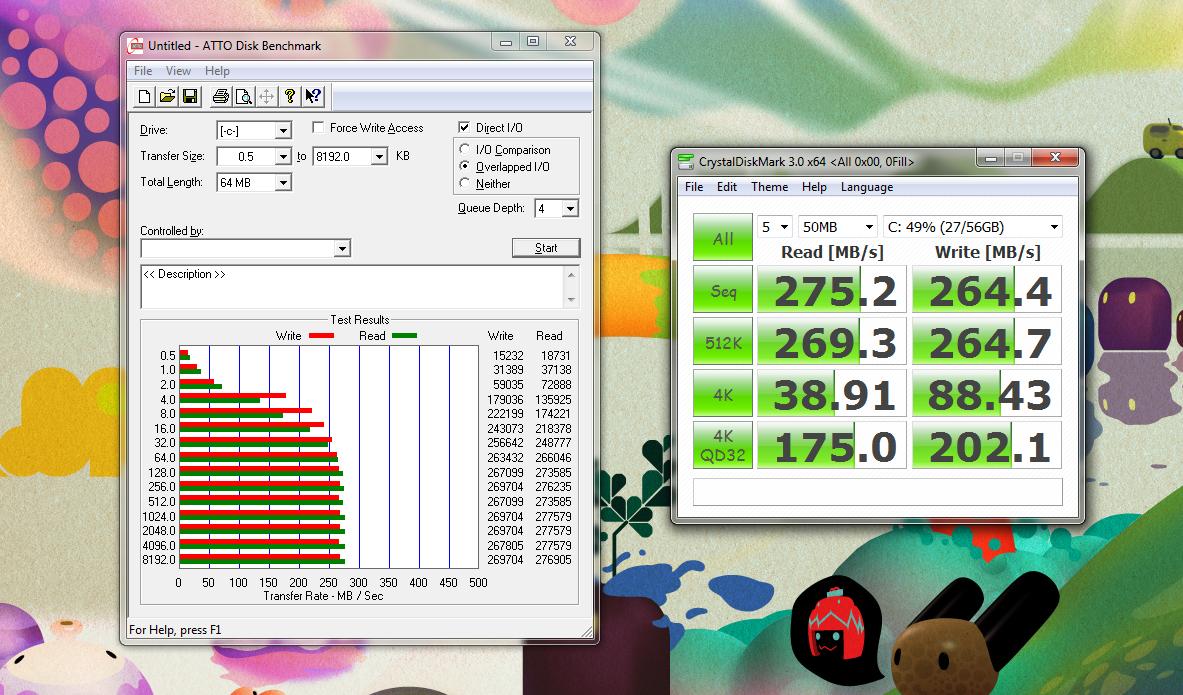
Task: Click the 512K read value 269.3
Action: pos(832,342)
